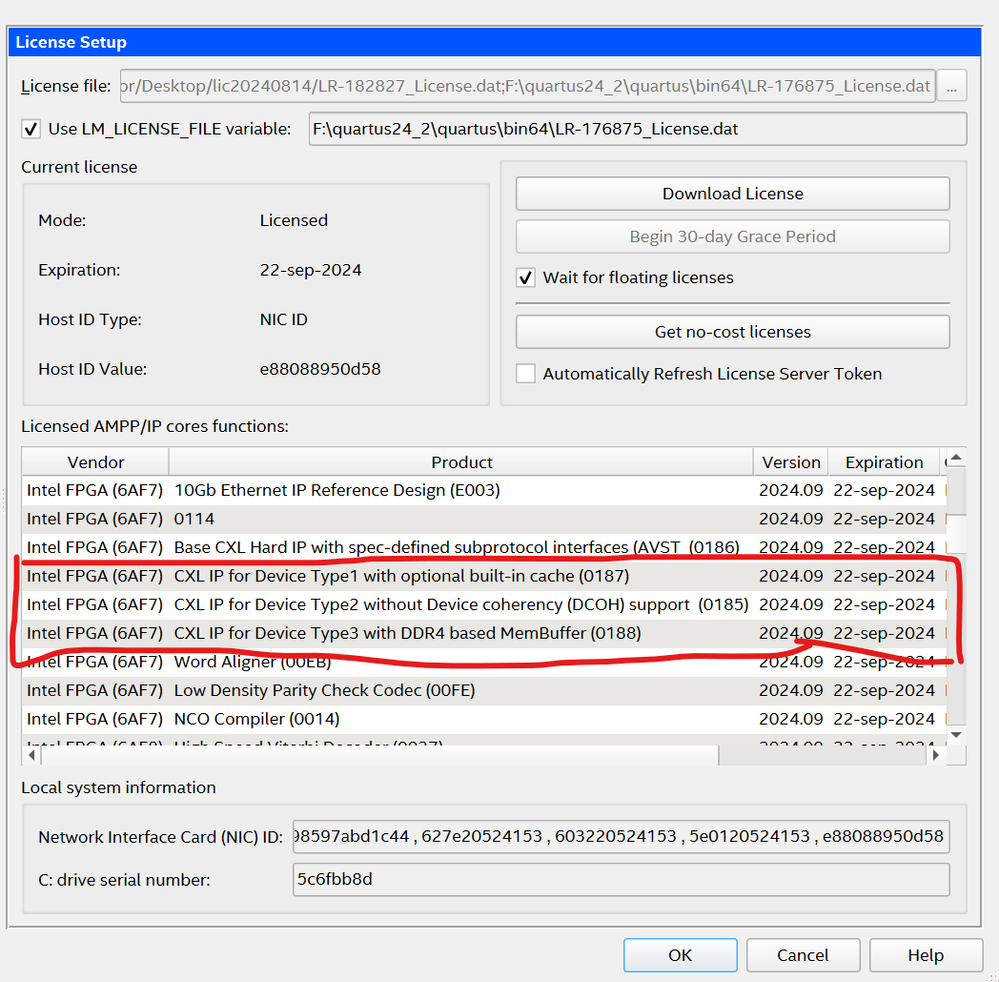
Task: Click the table's scroll left arrow
Action: 32,755
